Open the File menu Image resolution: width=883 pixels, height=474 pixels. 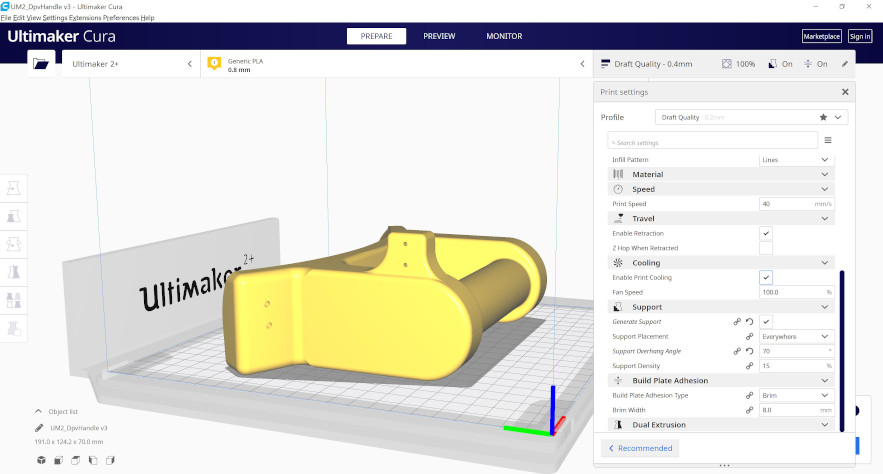(x=6, y=18)
